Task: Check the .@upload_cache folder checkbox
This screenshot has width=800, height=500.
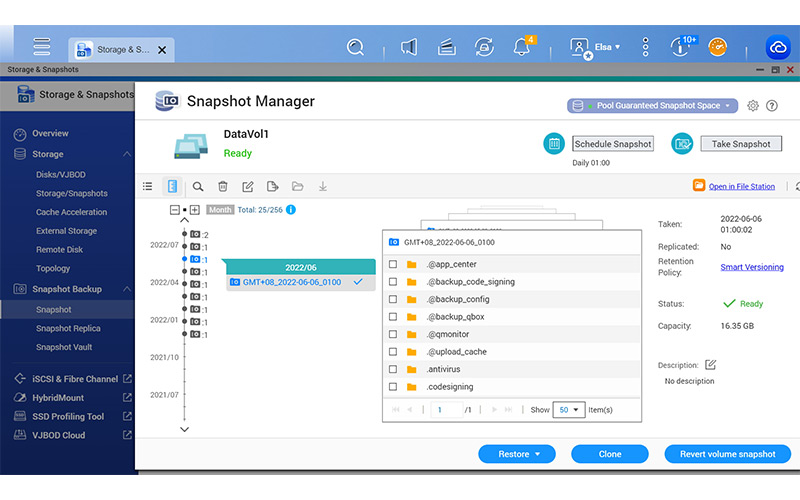Action: click(393, 352)
